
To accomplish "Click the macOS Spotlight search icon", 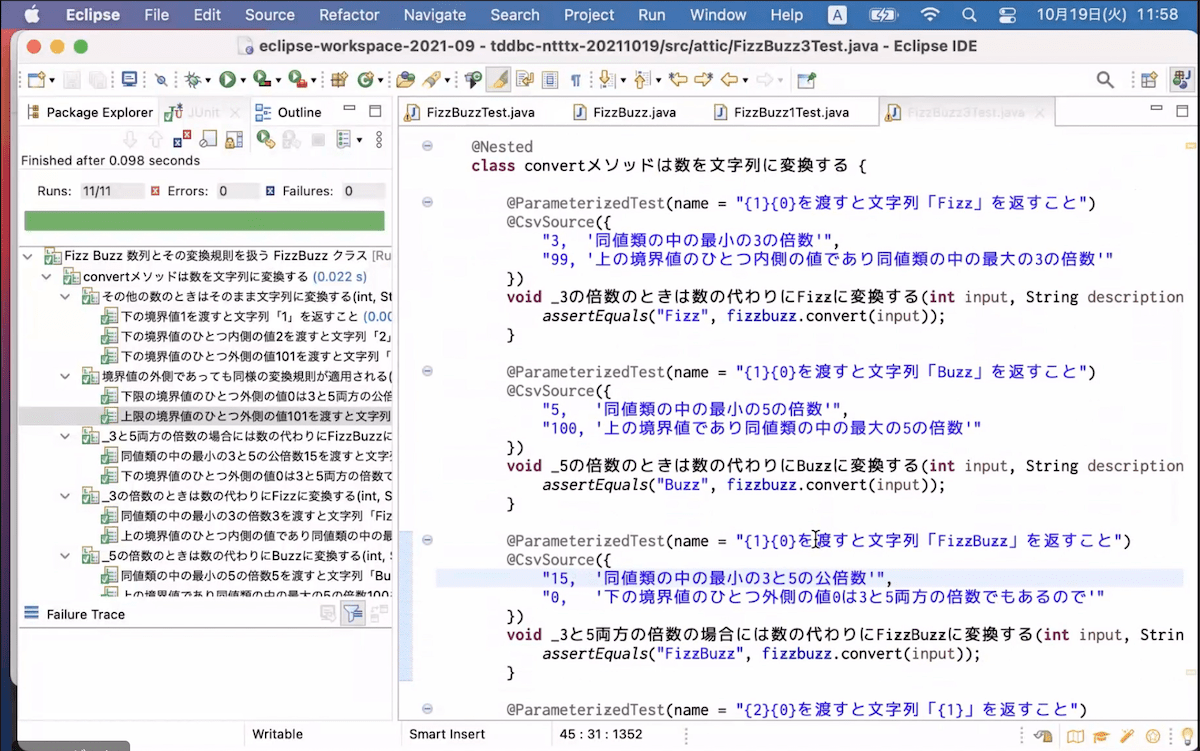I will [968, 15].
